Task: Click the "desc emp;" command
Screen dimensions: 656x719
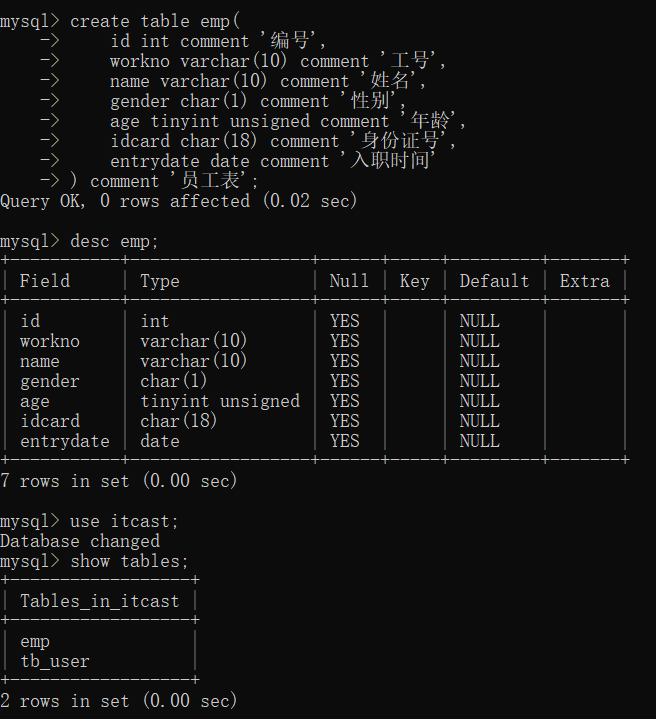Action: (x=114, y=241)
